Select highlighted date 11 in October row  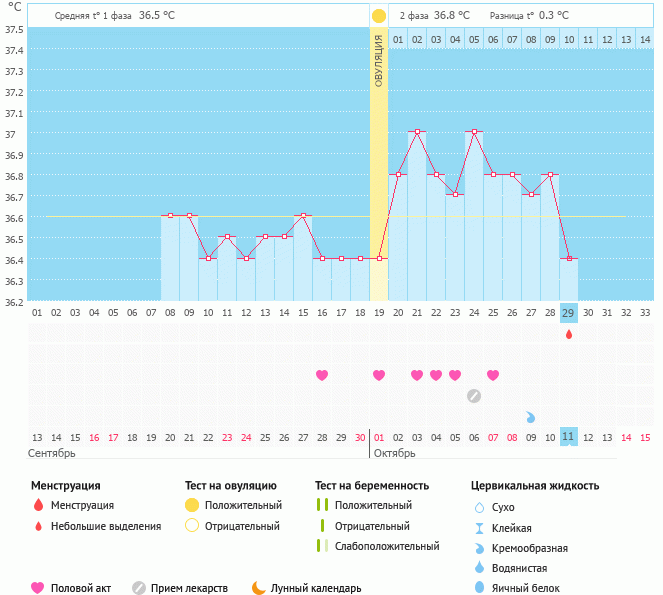pyautogui.click(x=569, y=437)
